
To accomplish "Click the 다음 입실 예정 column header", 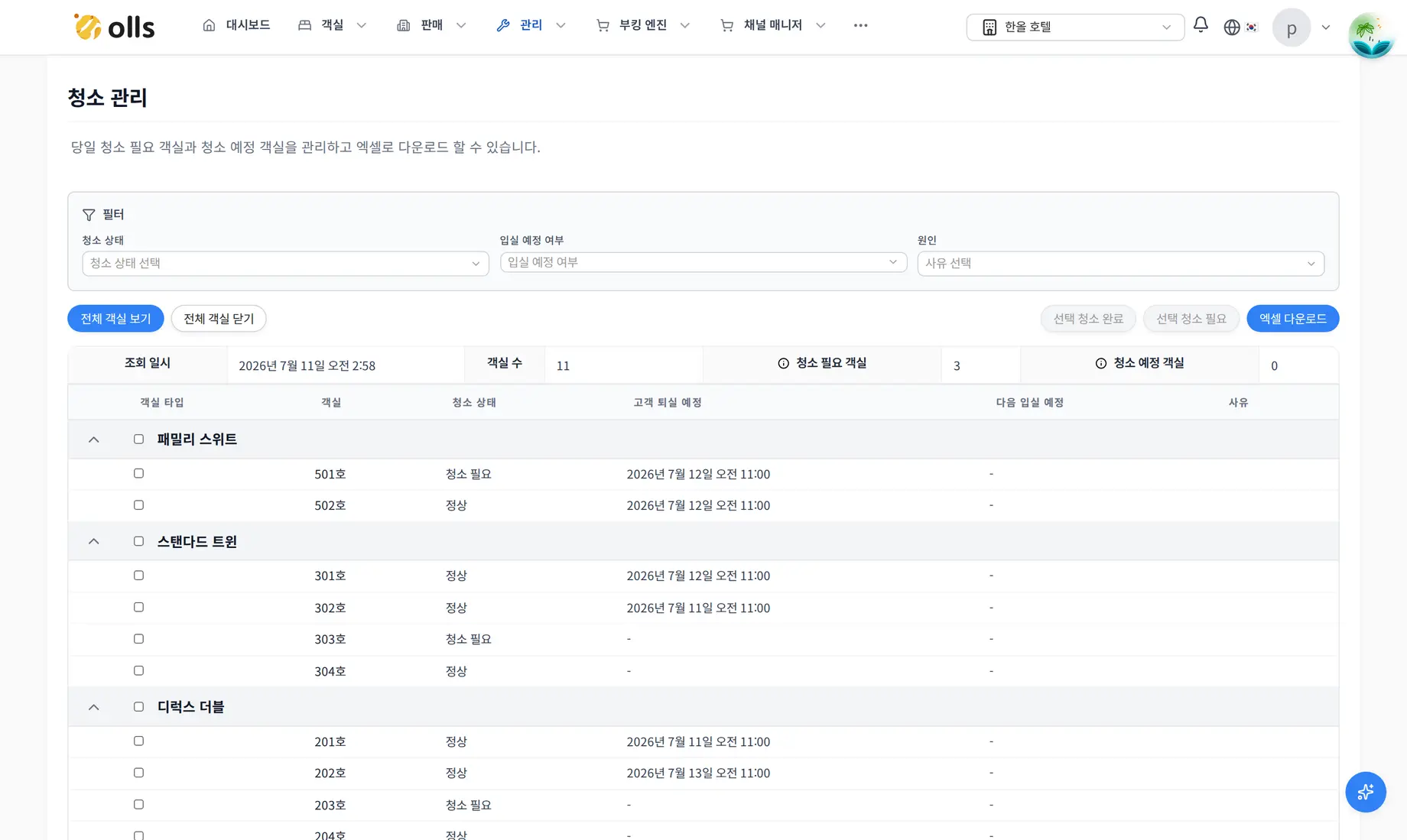I will coord(1030,402).
